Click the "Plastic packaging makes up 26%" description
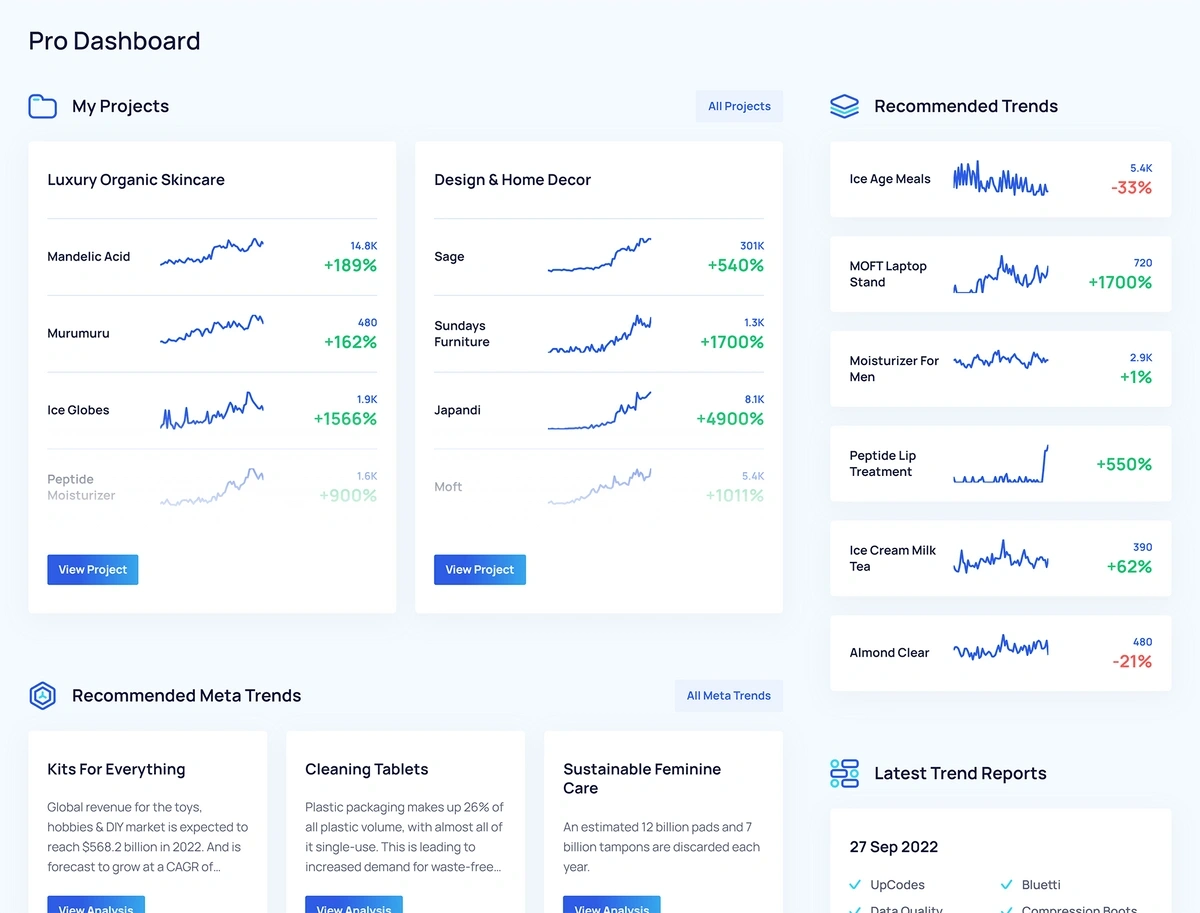This screenshot has height=913, width=1200. (x=405, y=837)
